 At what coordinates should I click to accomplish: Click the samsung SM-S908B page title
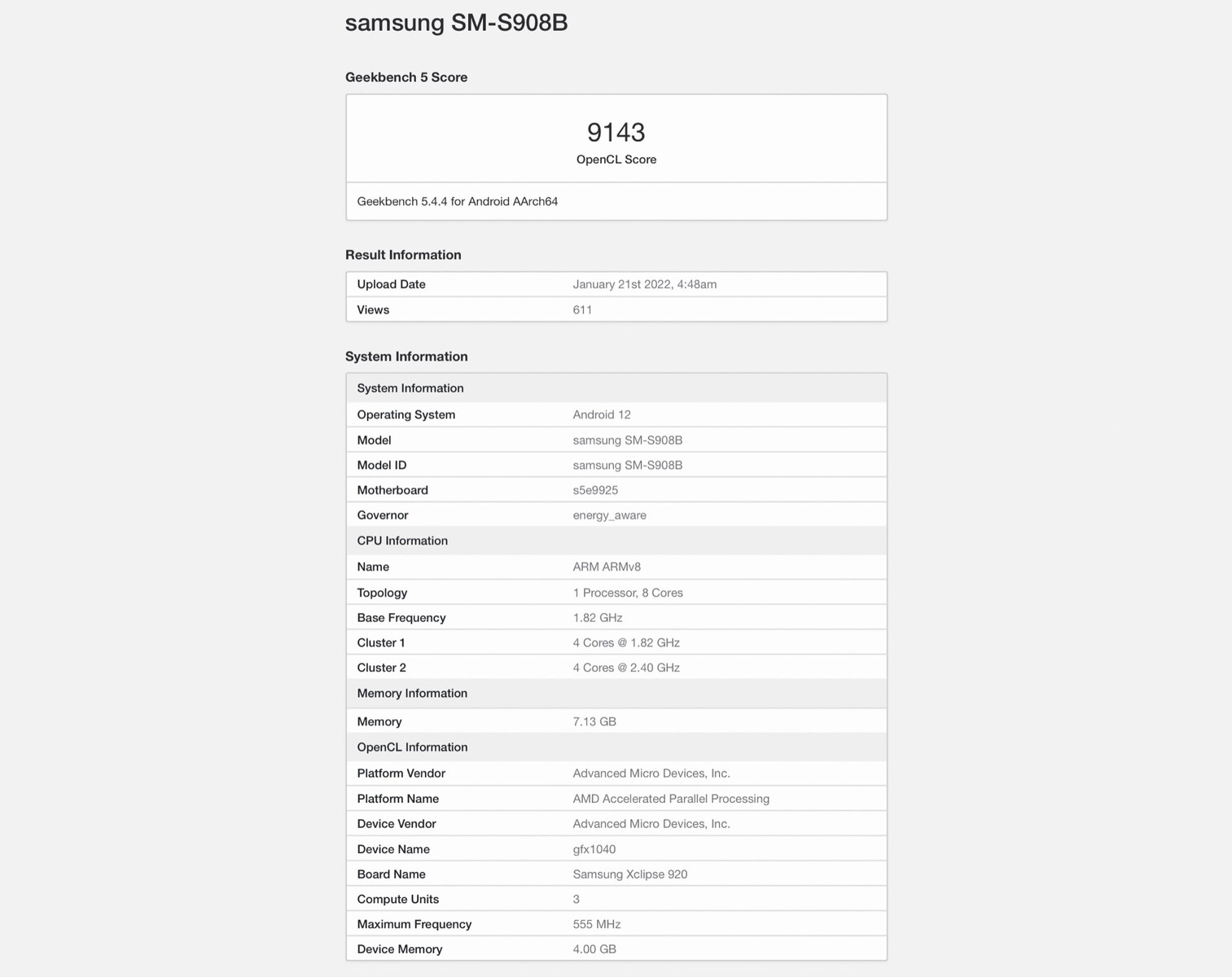point(456,23)
